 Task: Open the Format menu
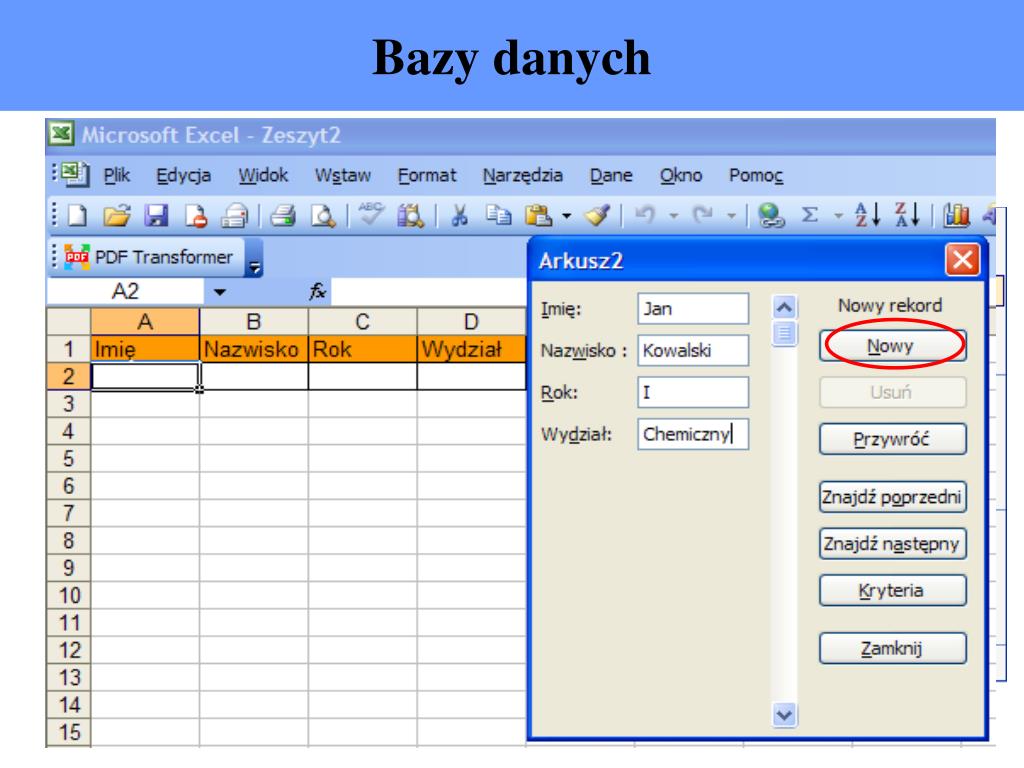coord(427,175)
